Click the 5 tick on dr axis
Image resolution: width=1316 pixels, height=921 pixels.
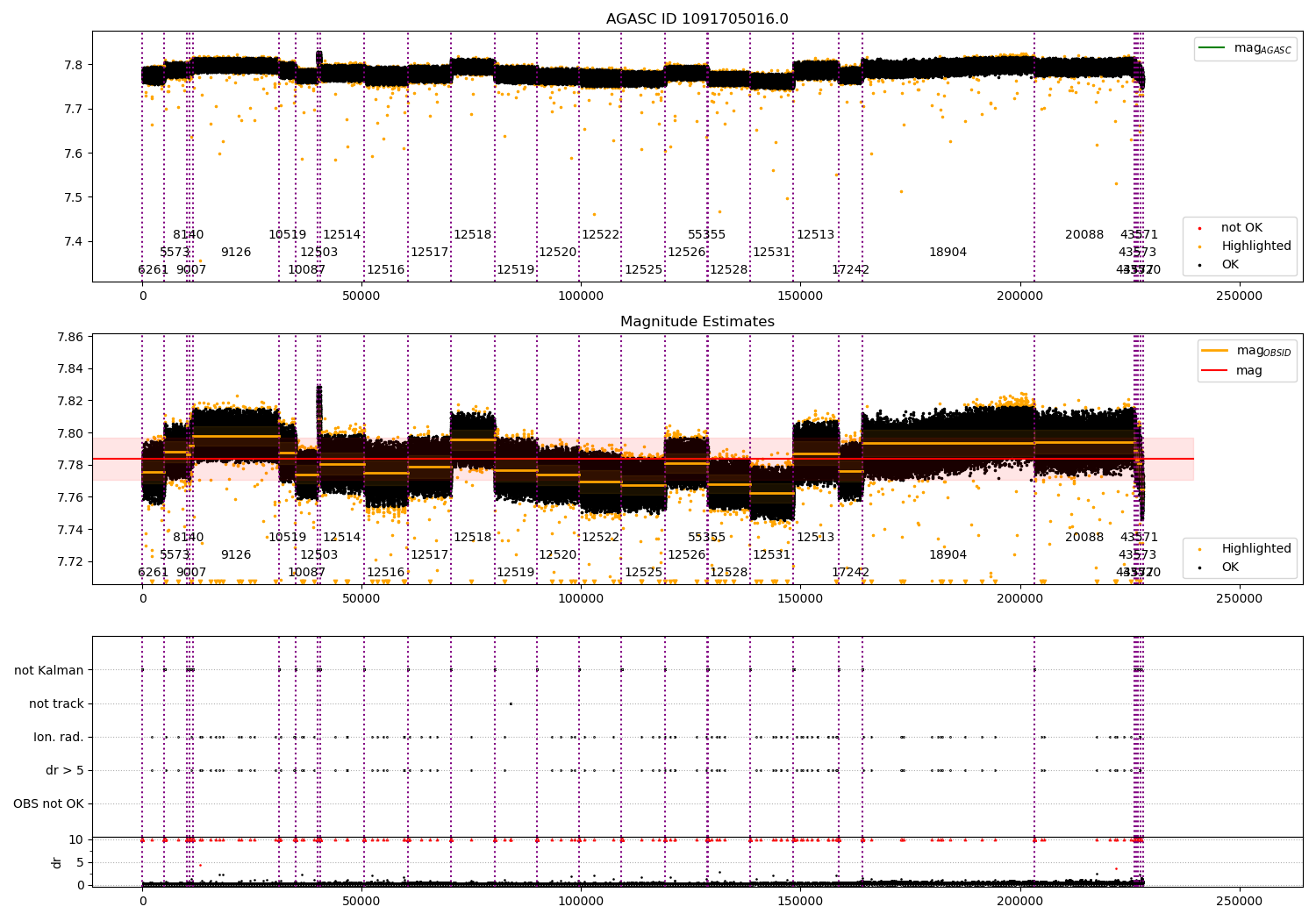tap(80, 862)
